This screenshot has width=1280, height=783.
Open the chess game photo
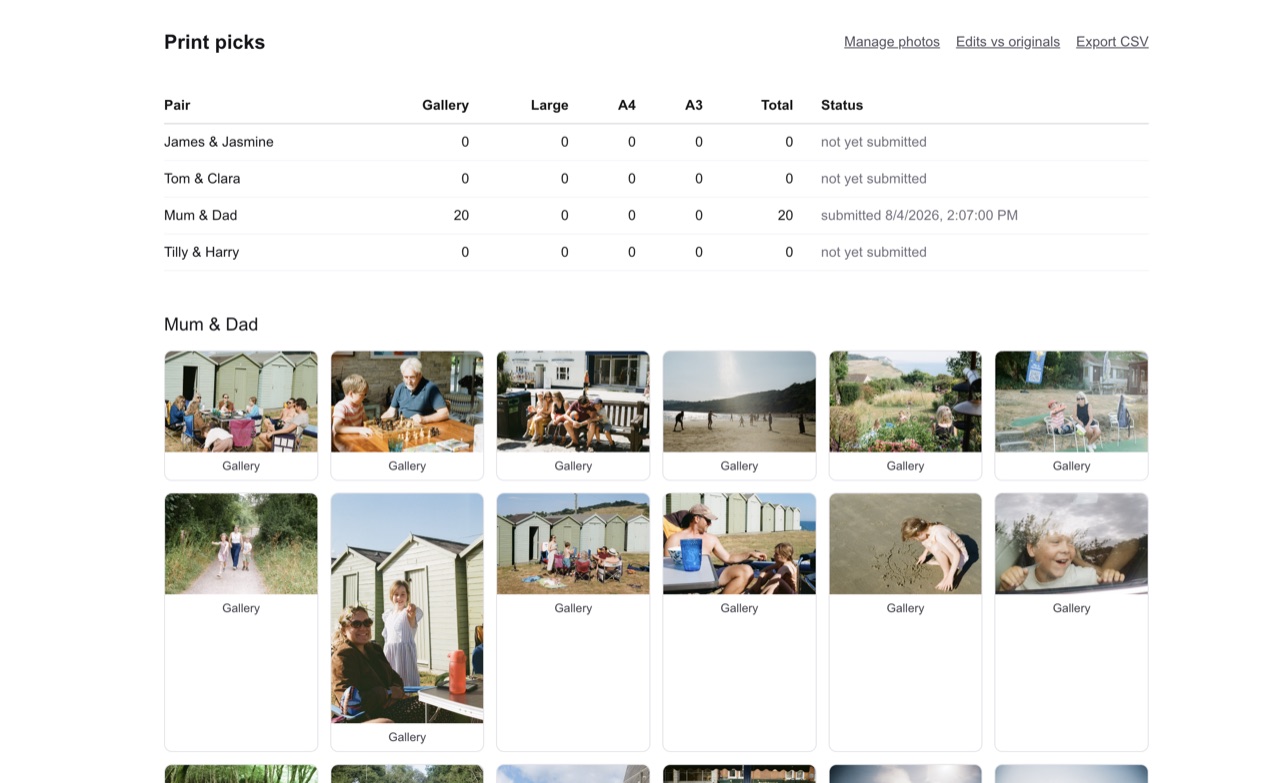(407, 402)
